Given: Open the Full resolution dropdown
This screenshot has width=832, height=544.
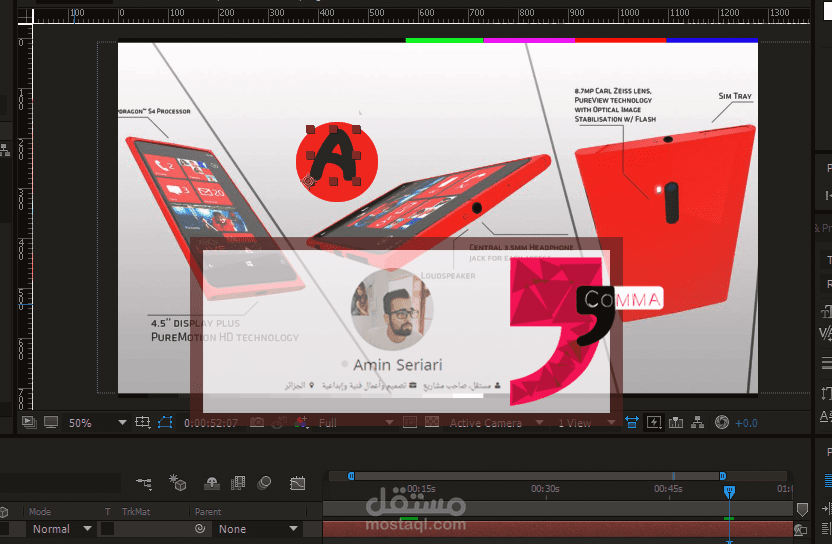Looking at the screenshot, I should [x=356, y=423].
